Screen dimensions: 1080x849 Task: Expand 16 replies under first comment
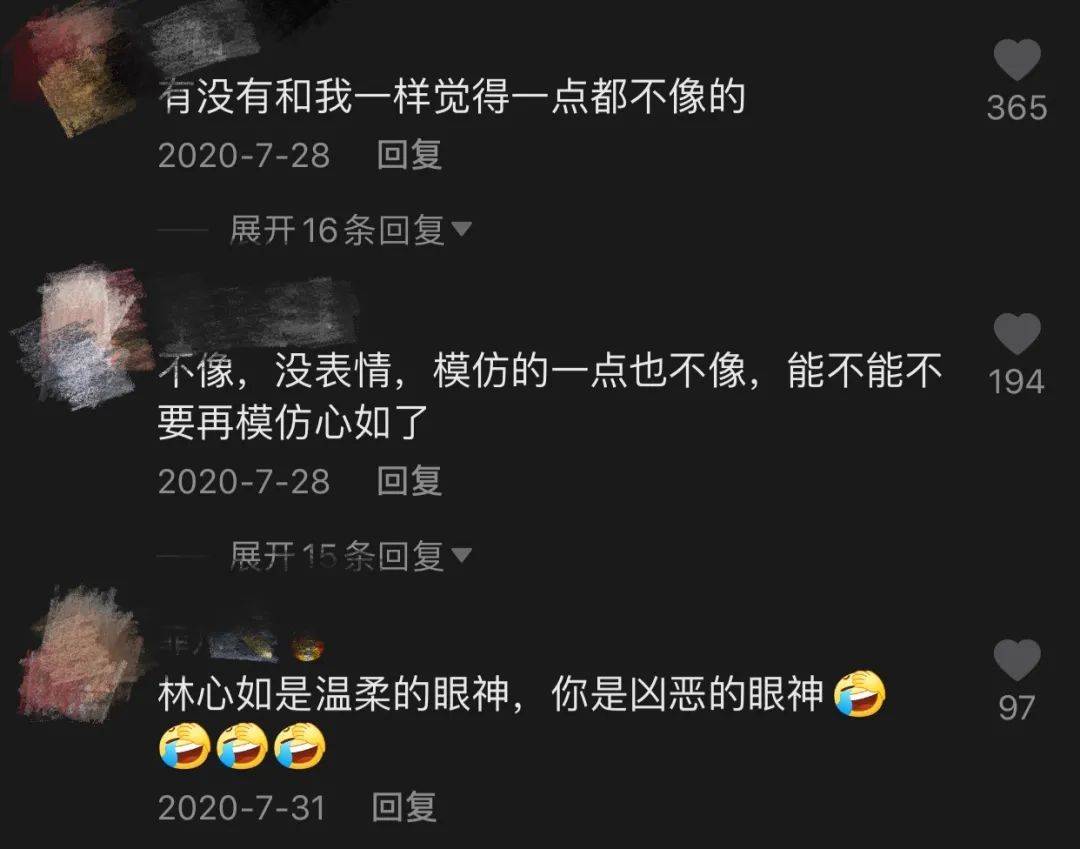tap(338, 229)
